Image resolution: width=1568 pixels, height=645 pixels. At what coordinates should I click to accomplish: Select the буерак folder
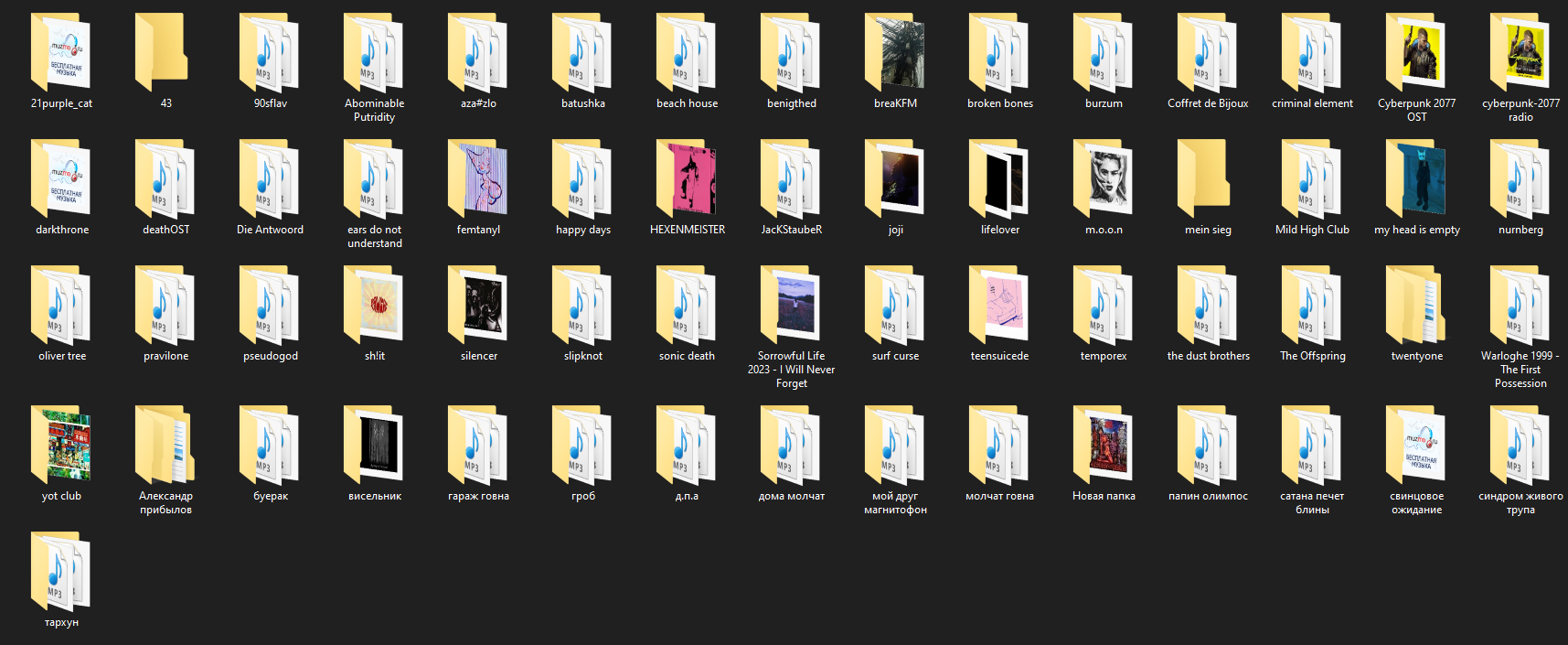tap(270, 444)
